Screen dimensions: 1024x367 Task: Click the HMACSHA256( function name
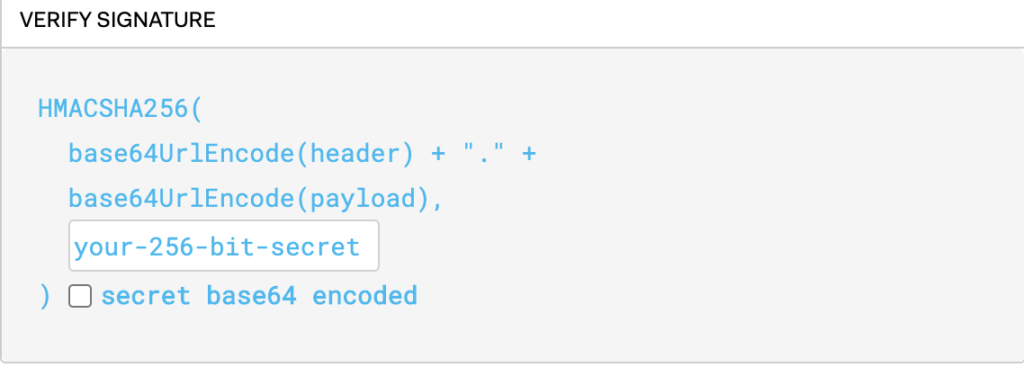click(x=121, y=108)
